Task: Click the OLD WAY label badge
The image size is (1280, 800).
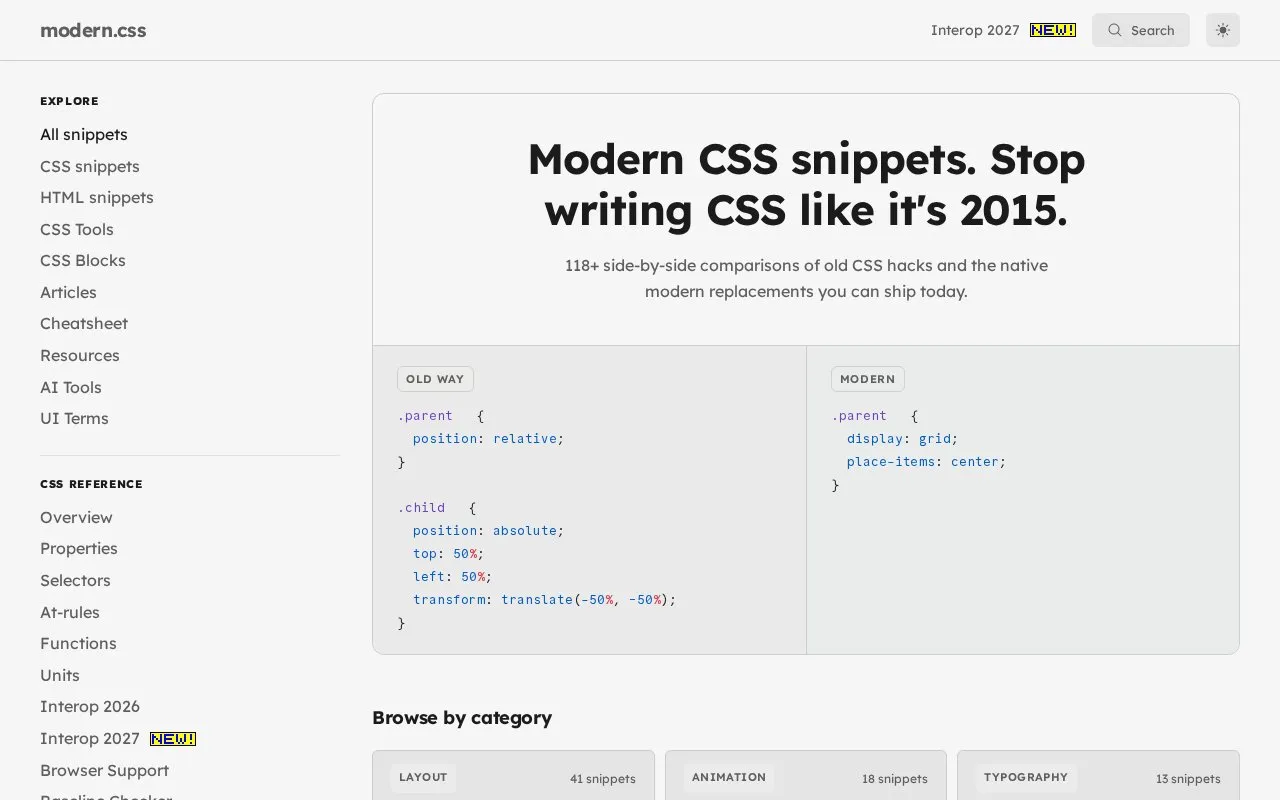Action: pyautogui.click(x=435, y=379)
